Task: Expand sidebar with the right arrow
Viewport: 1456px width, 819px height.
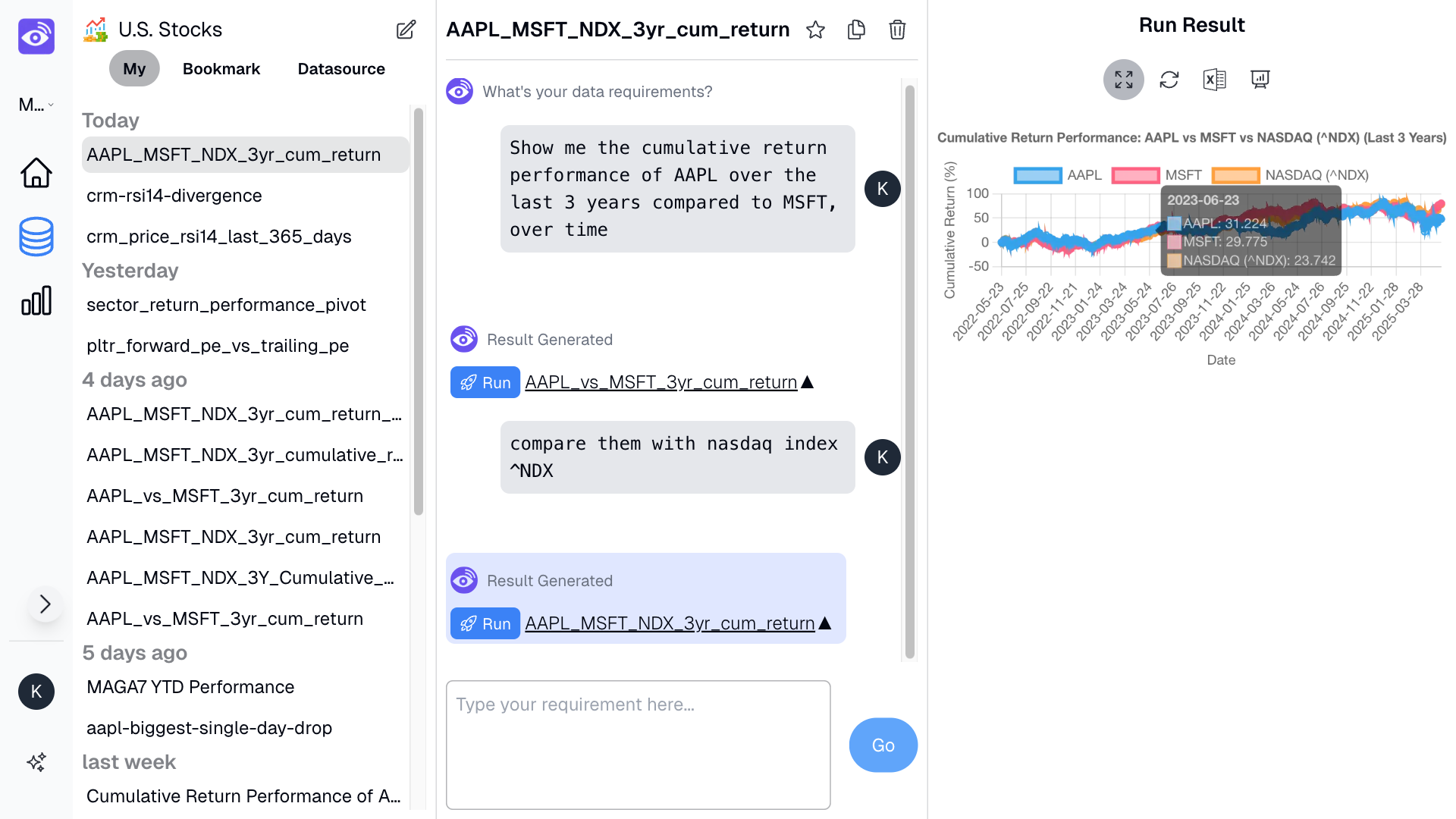Action: 45,604
